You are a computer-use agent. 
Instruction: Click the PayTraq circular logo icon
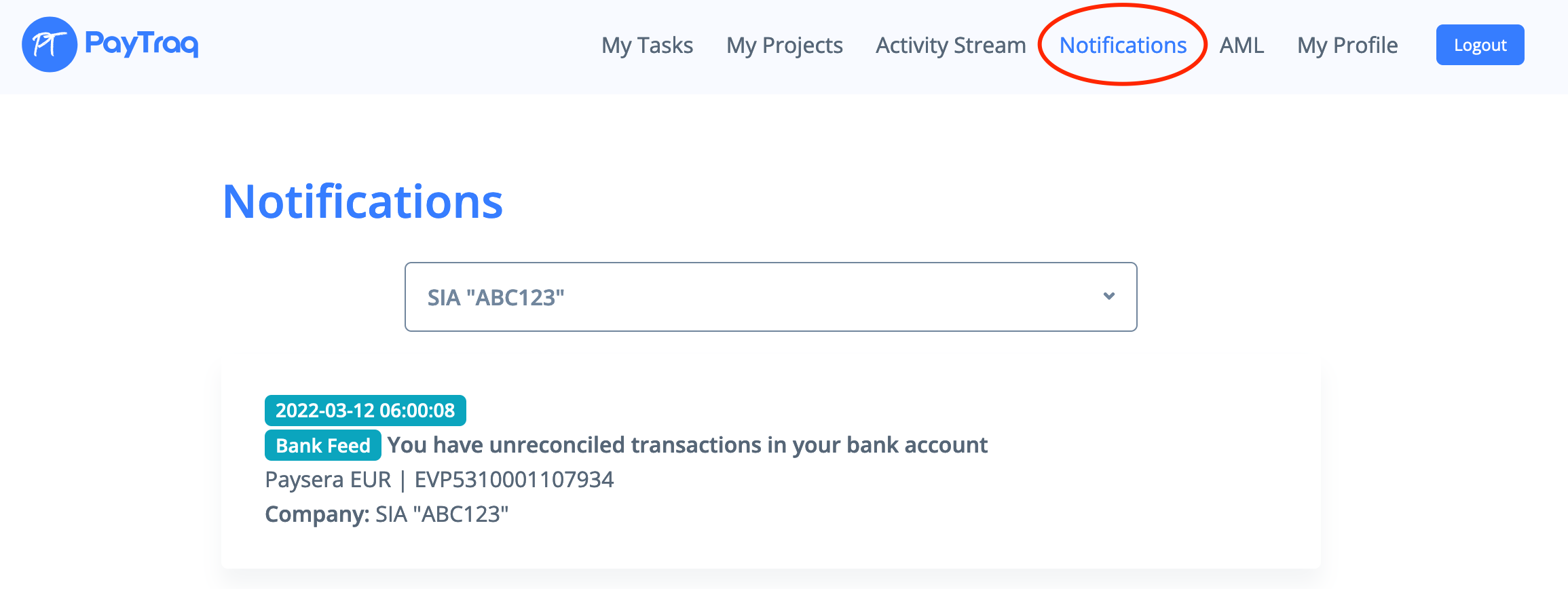tap(50, 45)
